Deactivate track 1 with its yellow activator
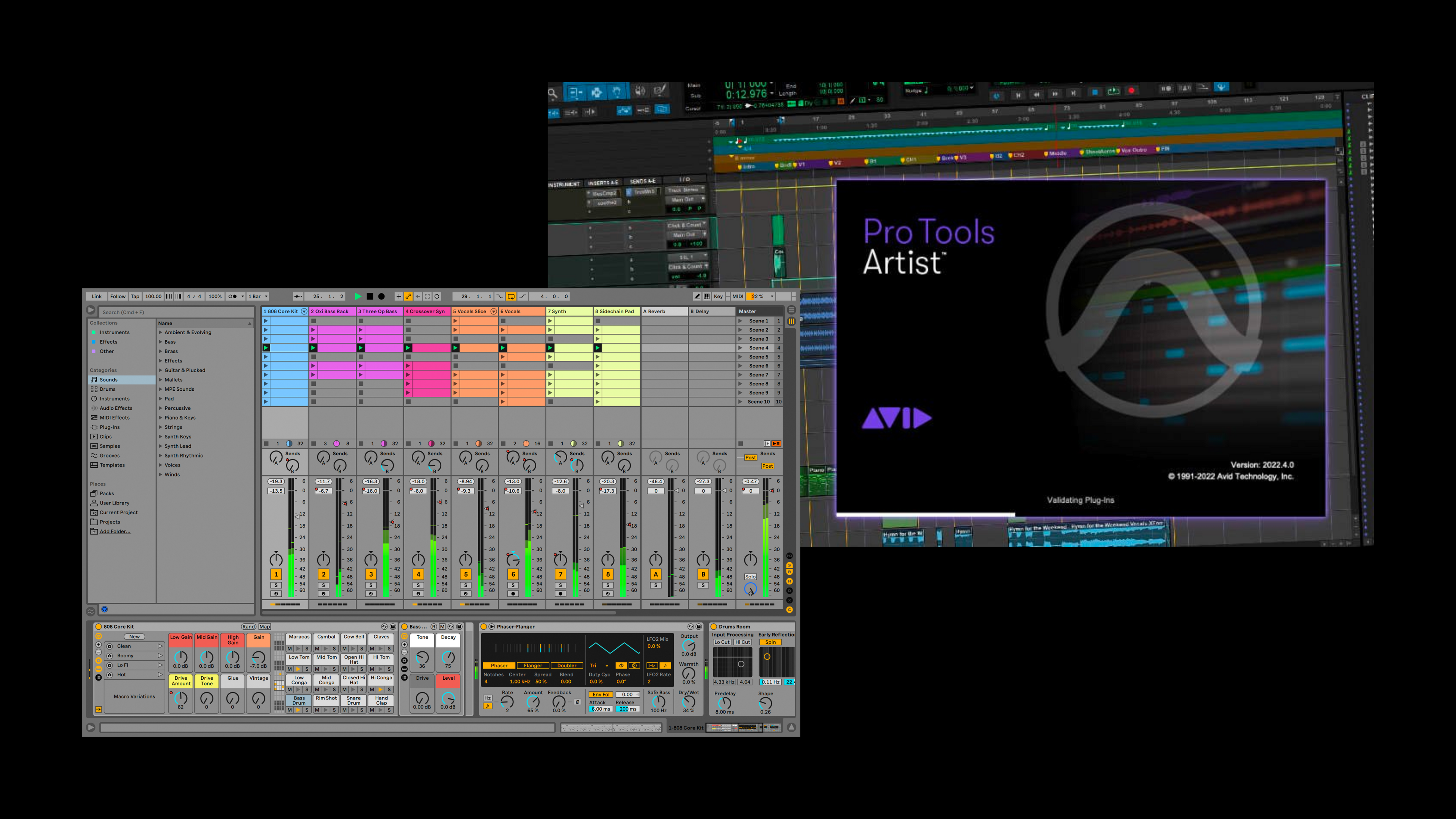 click(x=276, y=574)
